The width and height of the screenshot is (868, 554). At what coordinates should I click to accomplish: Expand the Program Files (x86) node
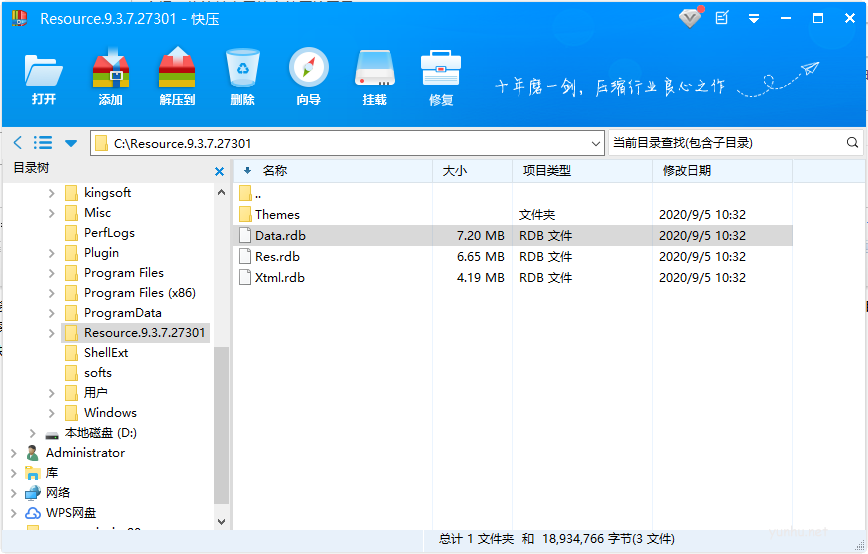point(51,293)
